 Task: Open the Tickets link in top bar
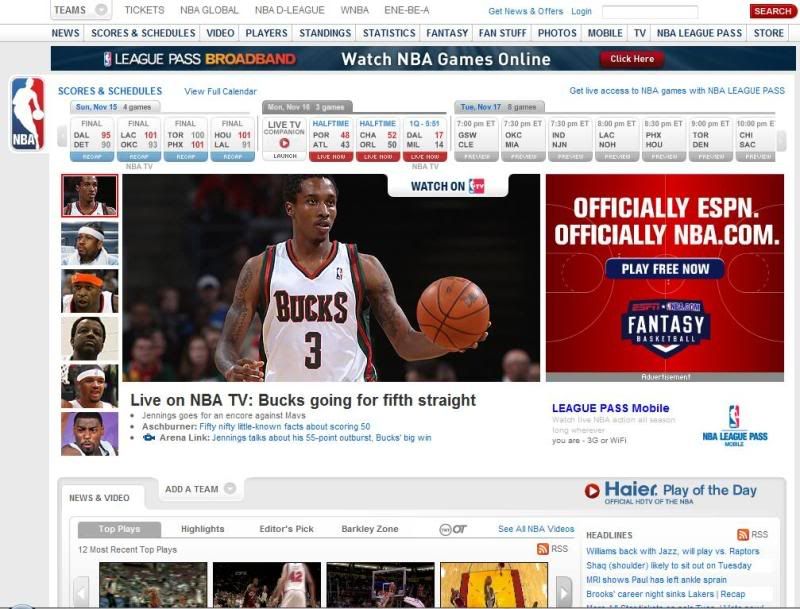144,10
